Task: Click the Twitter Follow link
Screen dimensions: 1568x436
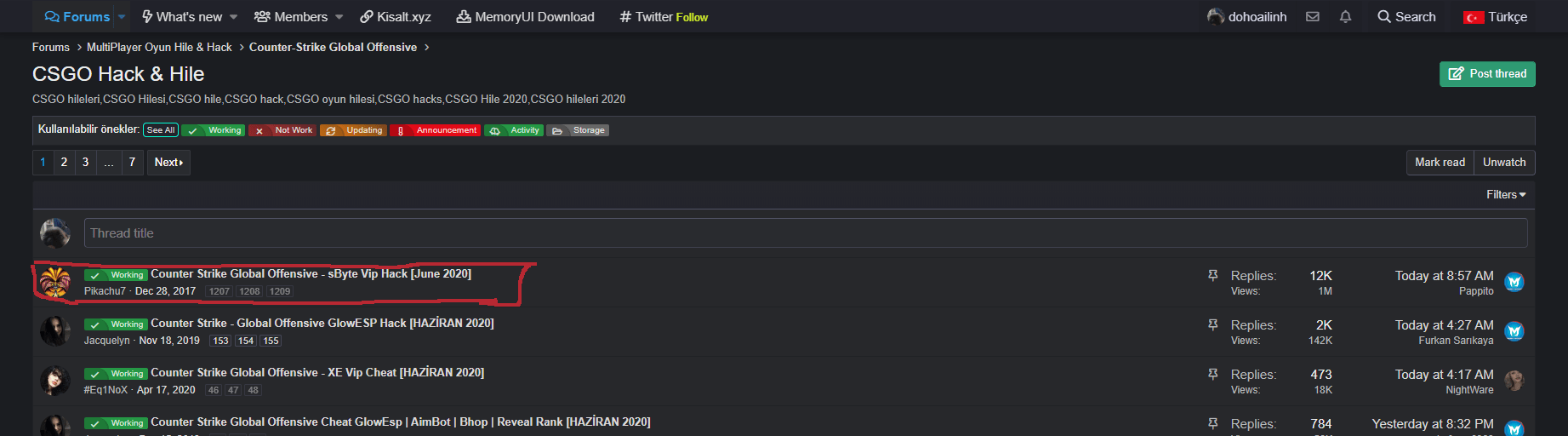Action: pos(664,16)
